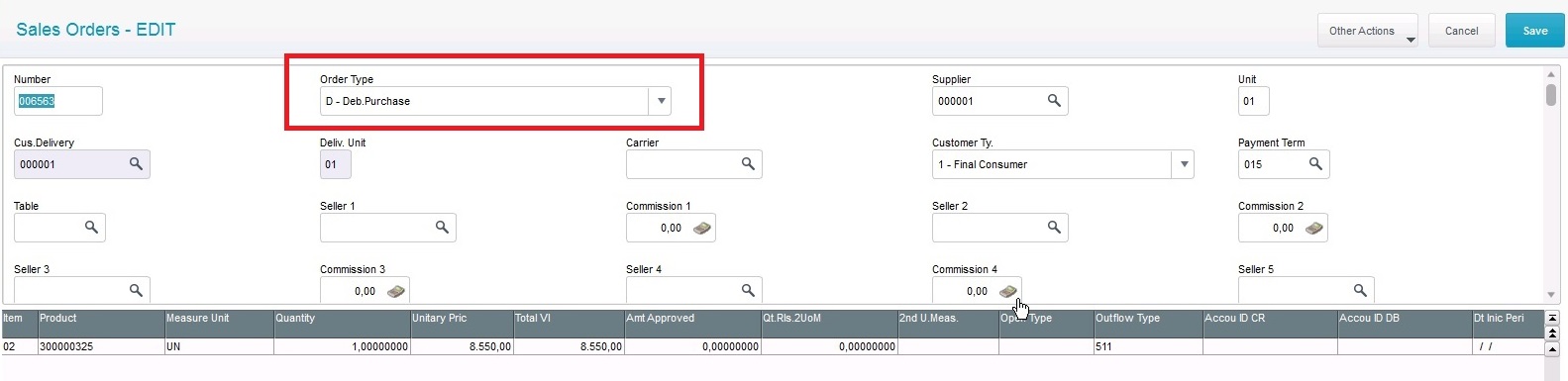Select product cell 300000325
The image size is (1568, 381).
click(100, 346)
